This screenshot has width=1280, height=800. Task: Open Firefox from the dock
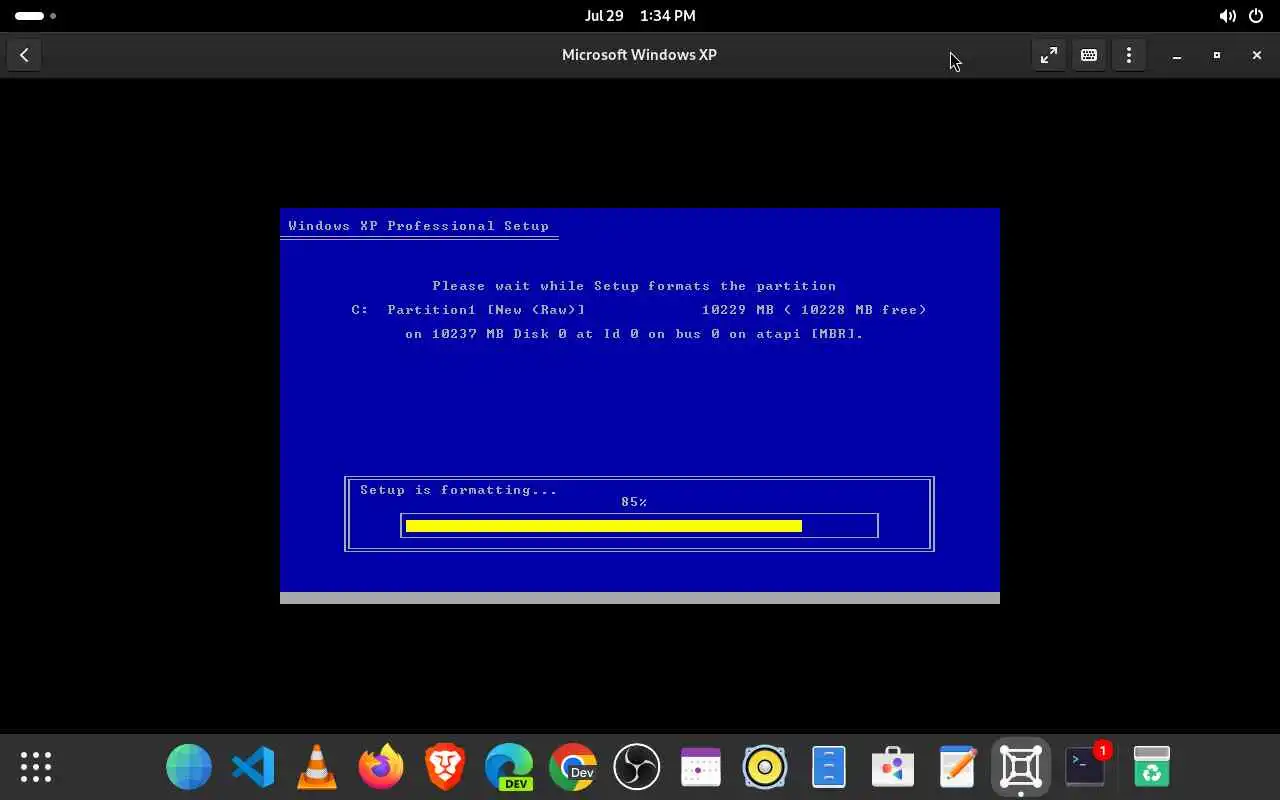pyautogui.click(x=381, y=767)
